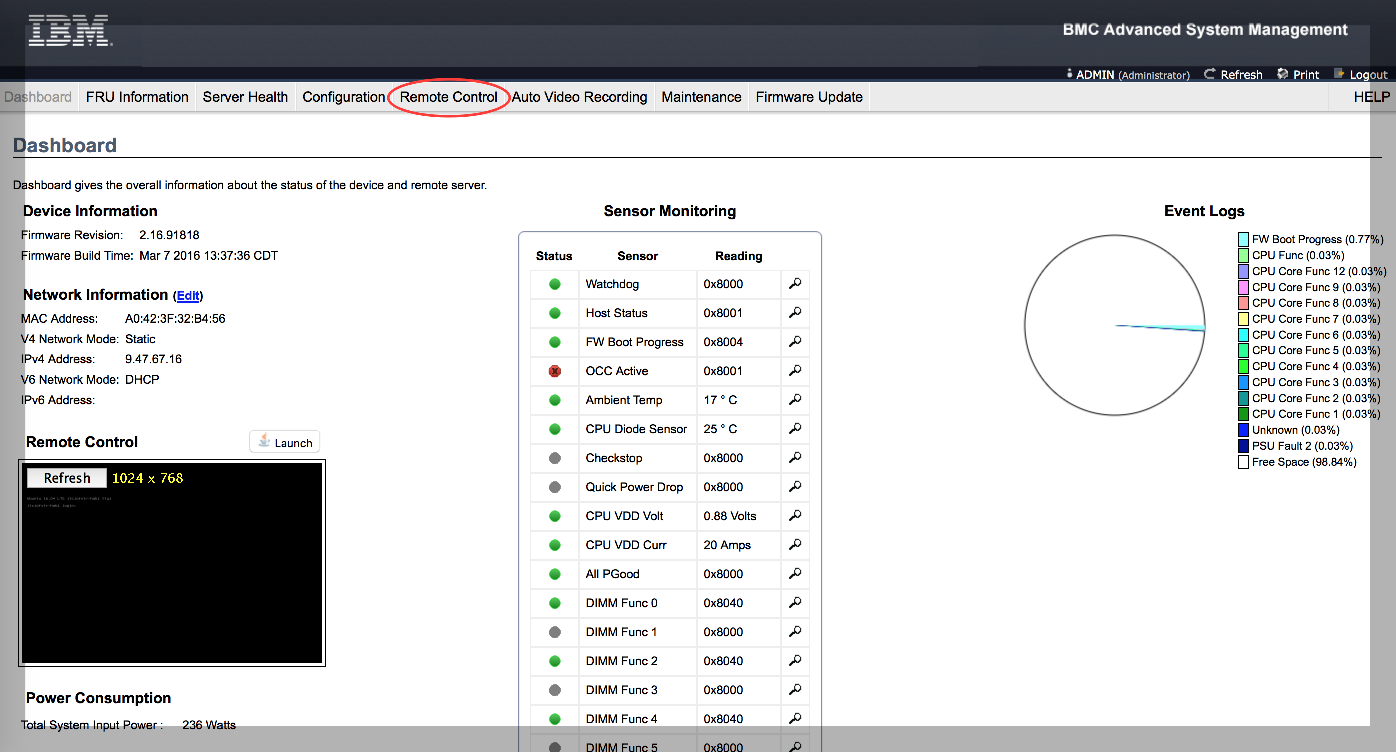Inspect Ambient Temp sensor via magnifier
The width and height of the screenshot is (1396, 752).
[795, 400]
